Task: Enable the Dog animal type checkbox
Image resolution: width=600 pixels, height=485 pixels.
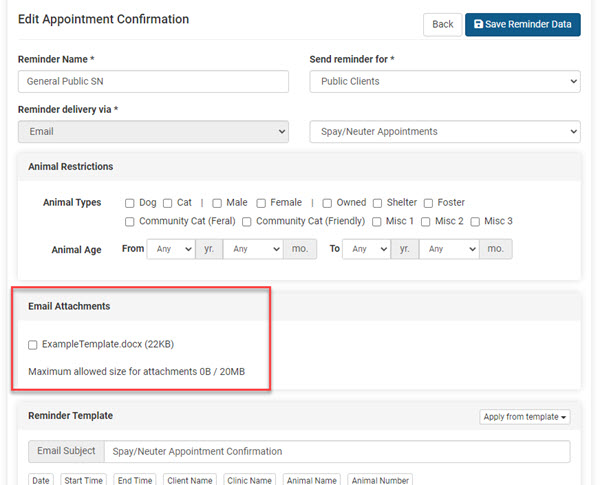Action: click(130, 203)
